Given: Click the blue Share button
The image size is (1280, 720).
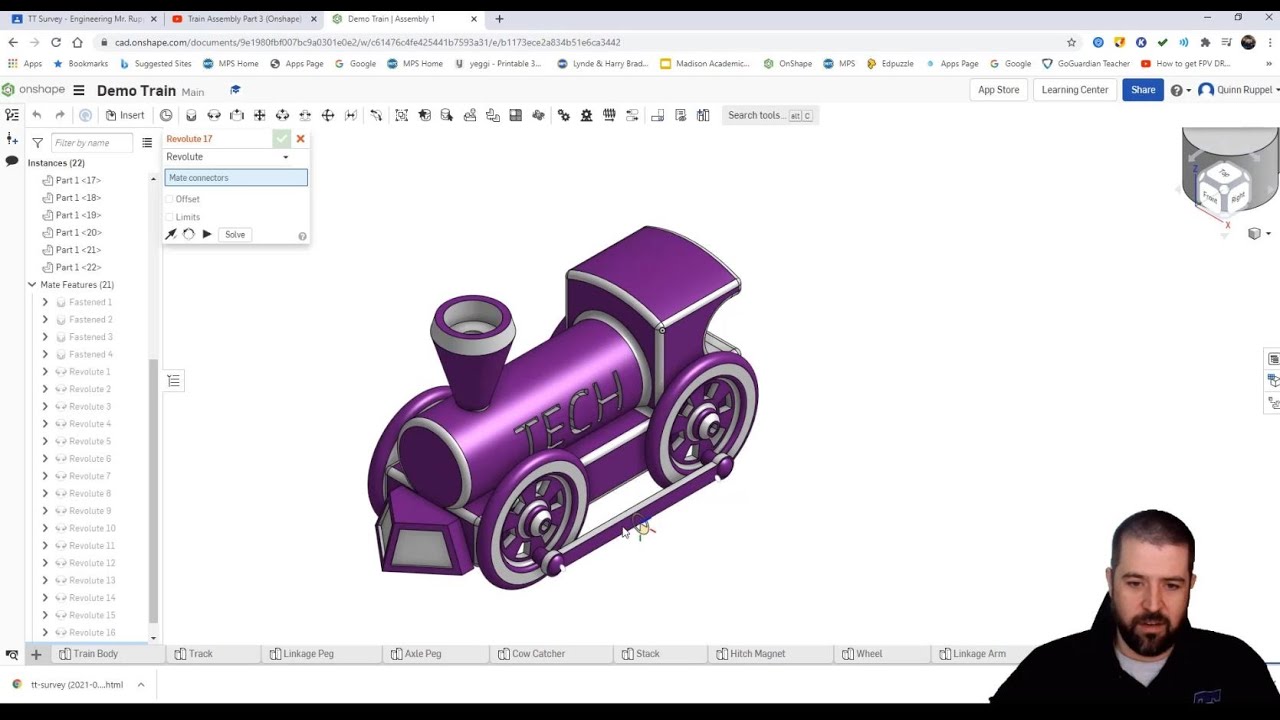Looking at the screenshot, I should 1143,90.
